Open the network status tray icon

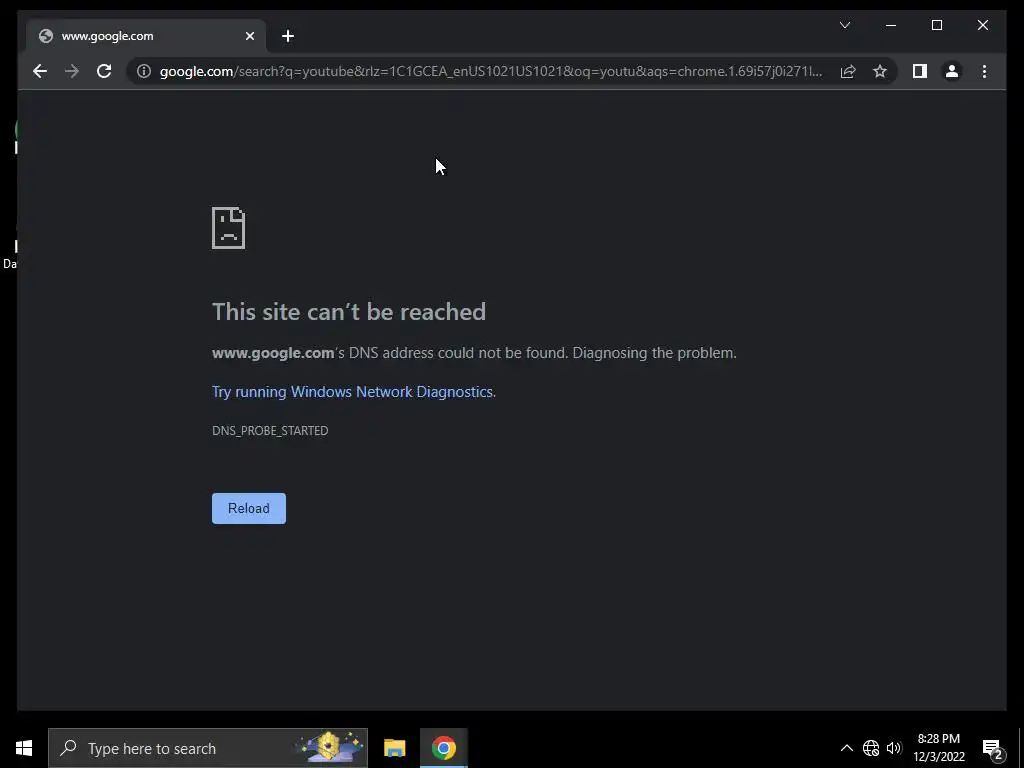tap(871, 748)
